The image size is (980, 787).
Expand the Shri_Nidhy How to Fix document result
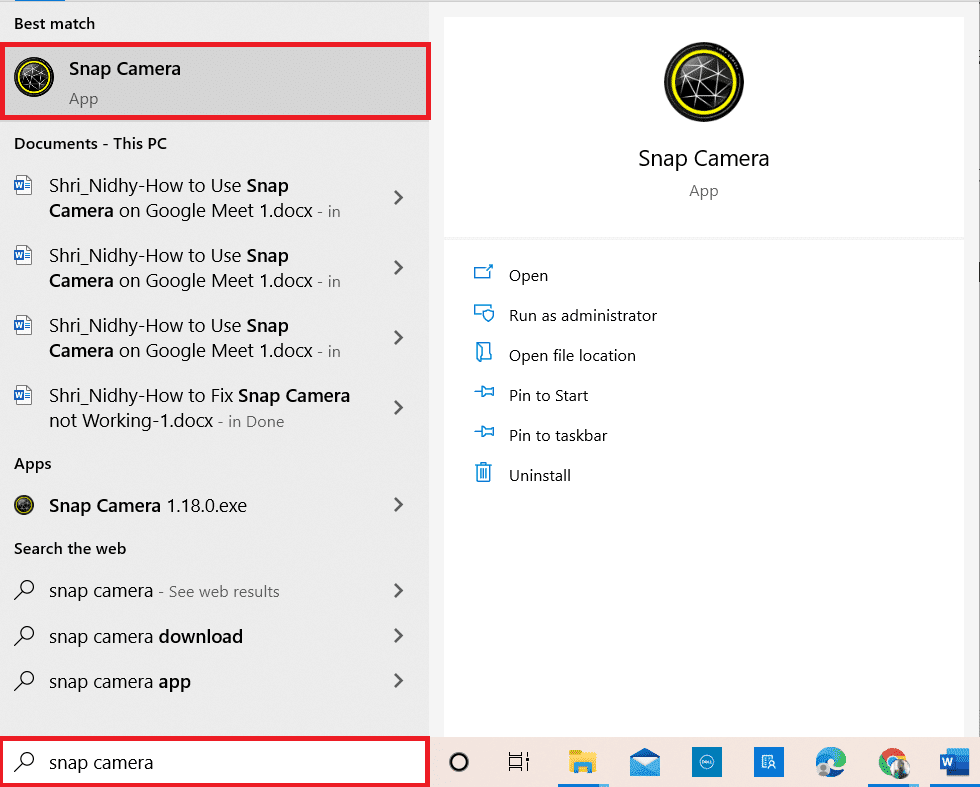click(x=398, y=408)
